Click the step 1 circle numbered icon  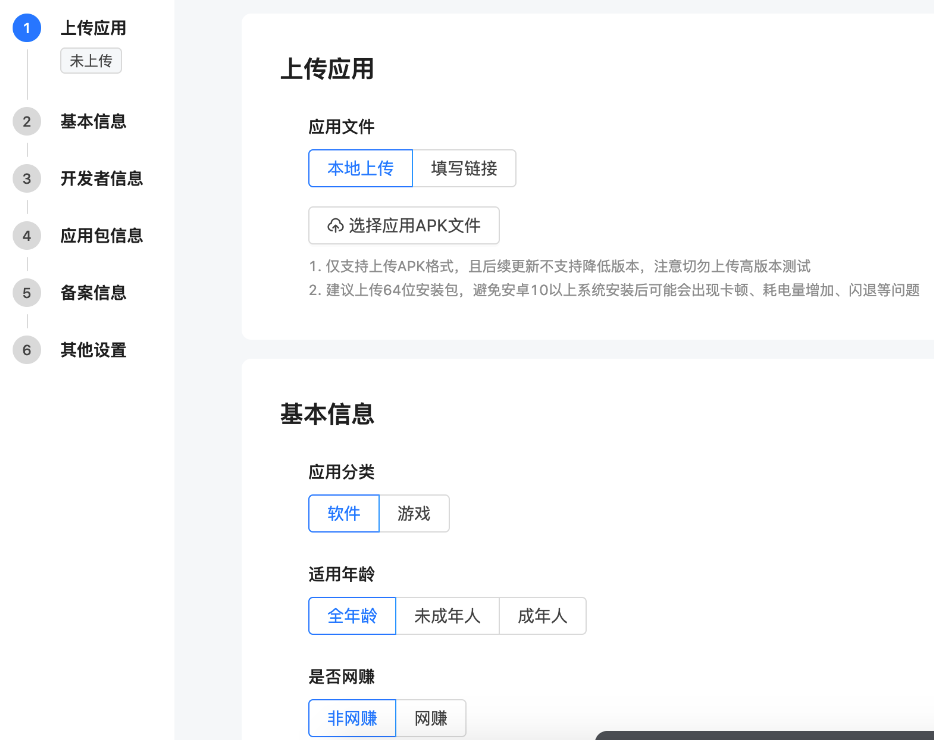tap(26, 28)
